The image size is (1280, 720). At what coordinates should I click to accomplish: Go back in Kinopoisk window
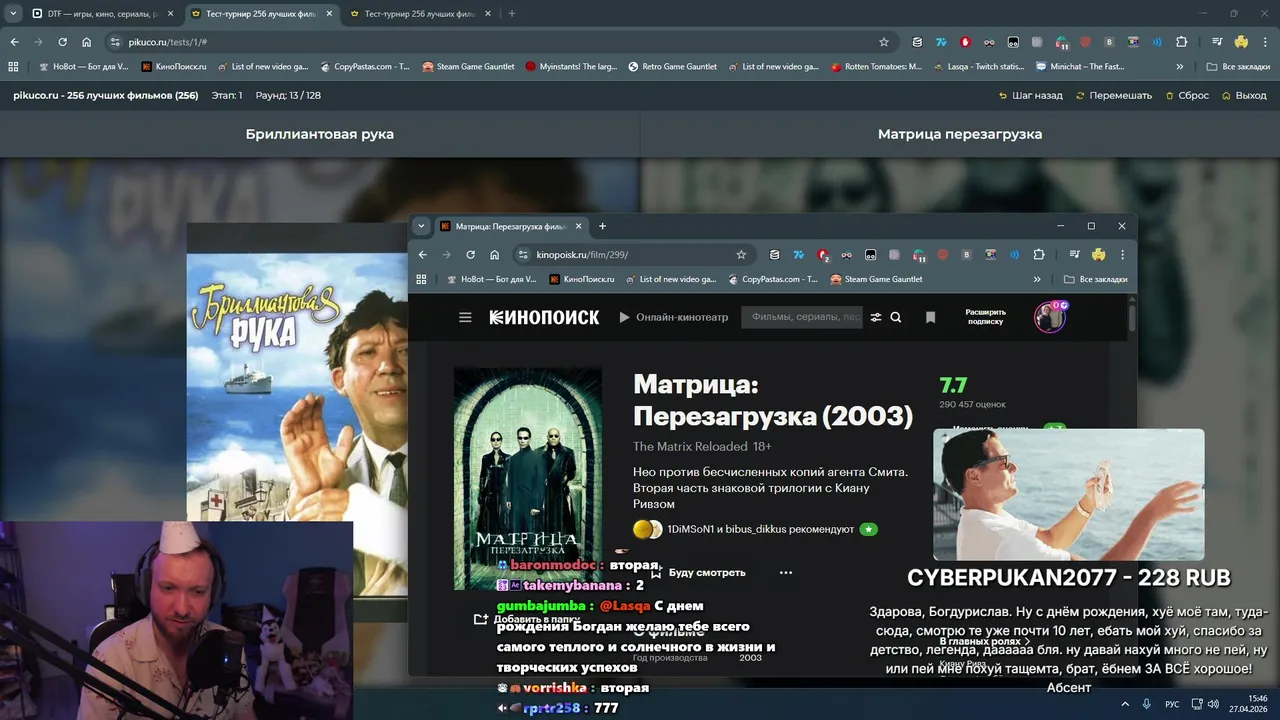422,255
